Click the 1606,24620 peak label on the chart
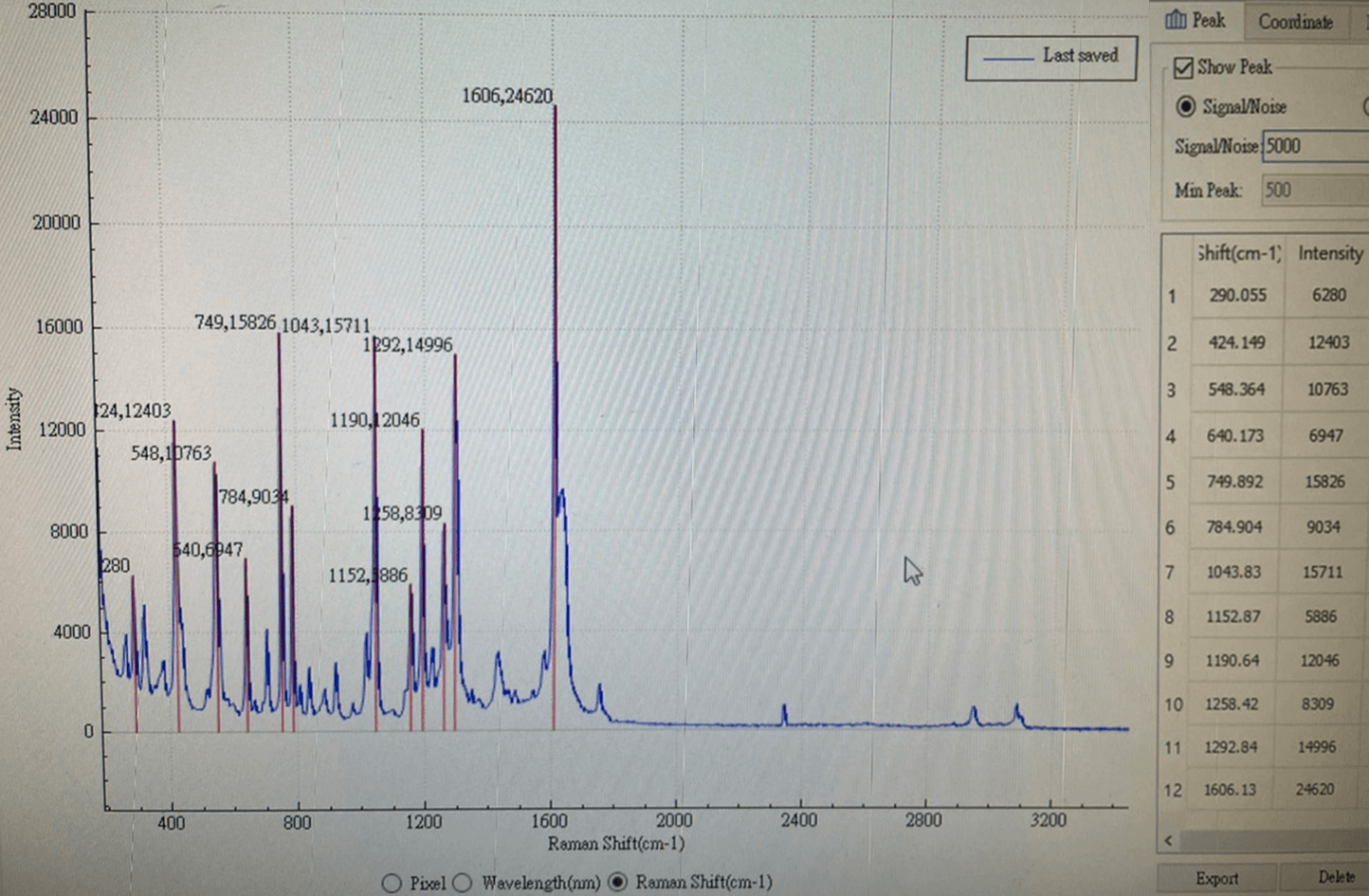Screen dimensions: 1369x896 506,96
